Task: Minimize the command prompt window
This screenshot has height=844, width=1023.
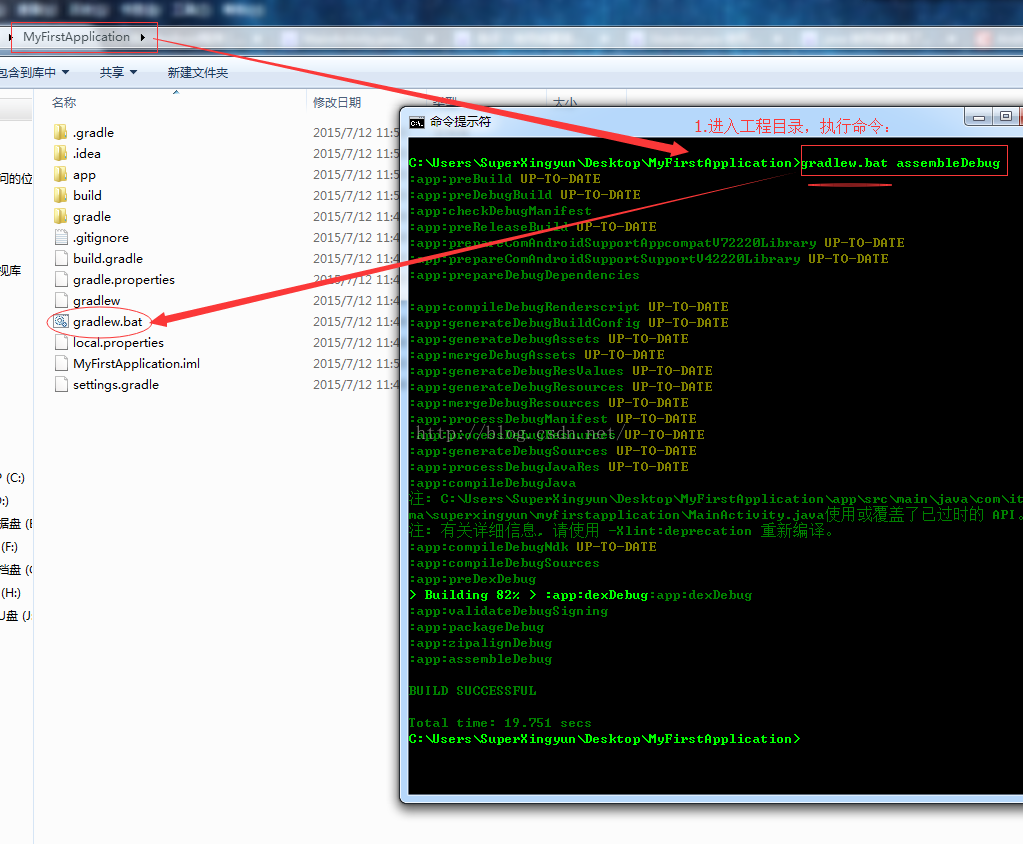Action: (x=979, y=117)
